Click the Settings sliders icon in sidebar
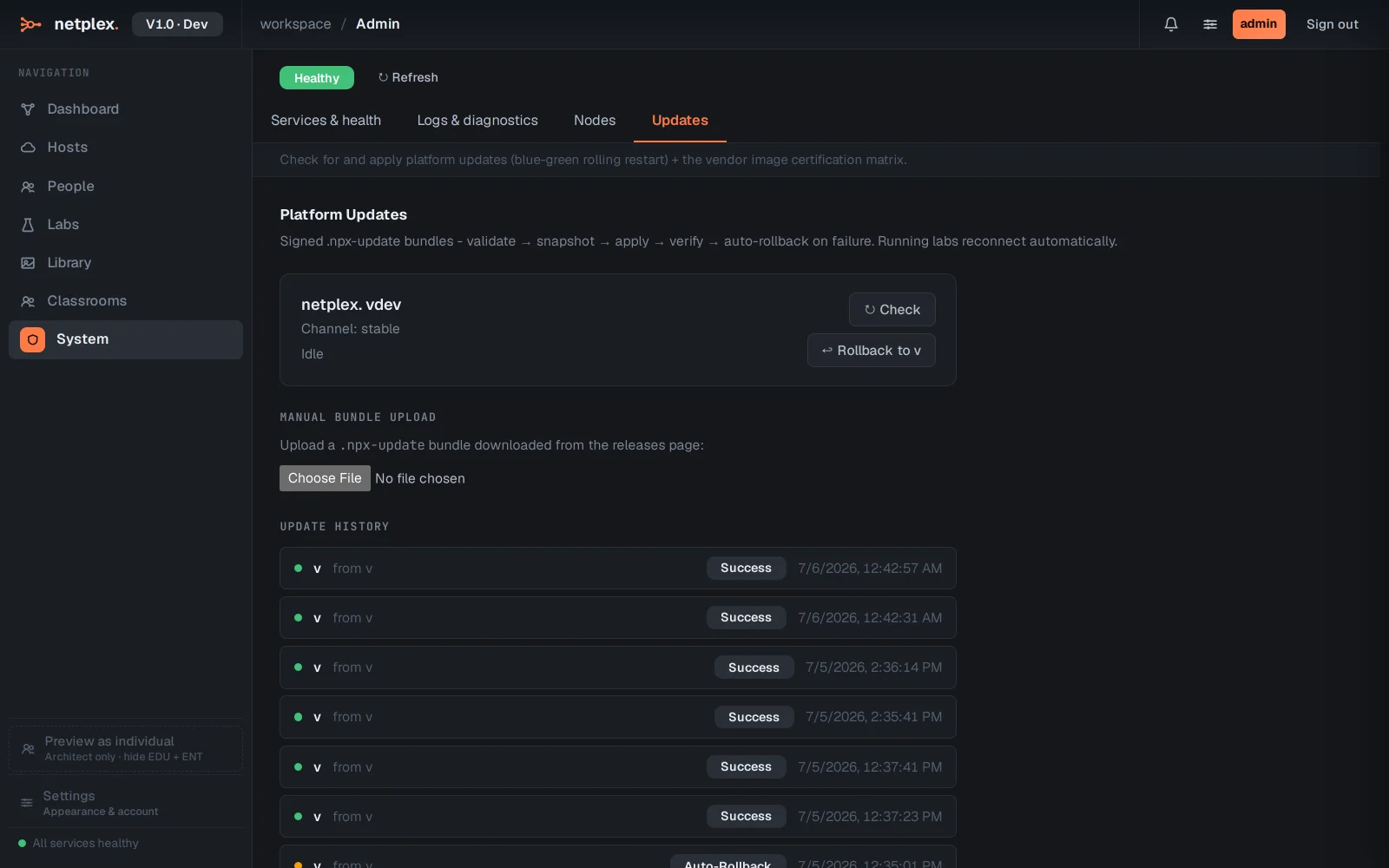 pyautogui.click(x=27, y=803)
